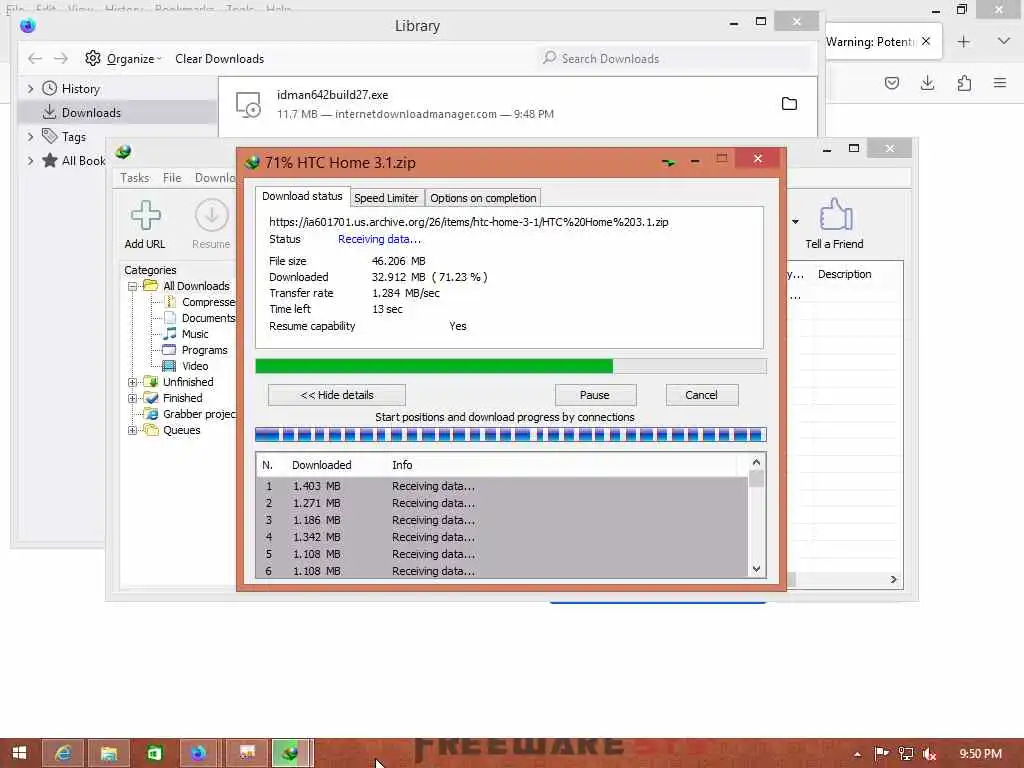Viewport: 1024px width, 768px height.
Task: Collapse the All Downloads tree node
Action: point(133,286)
